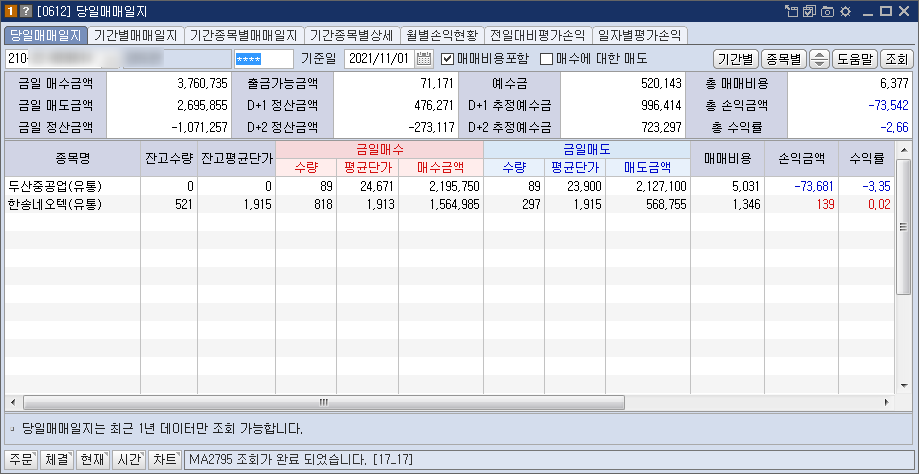Click the 잔고수량 column header
Viewport: 919px width, 474px height.
pos(169,158)
